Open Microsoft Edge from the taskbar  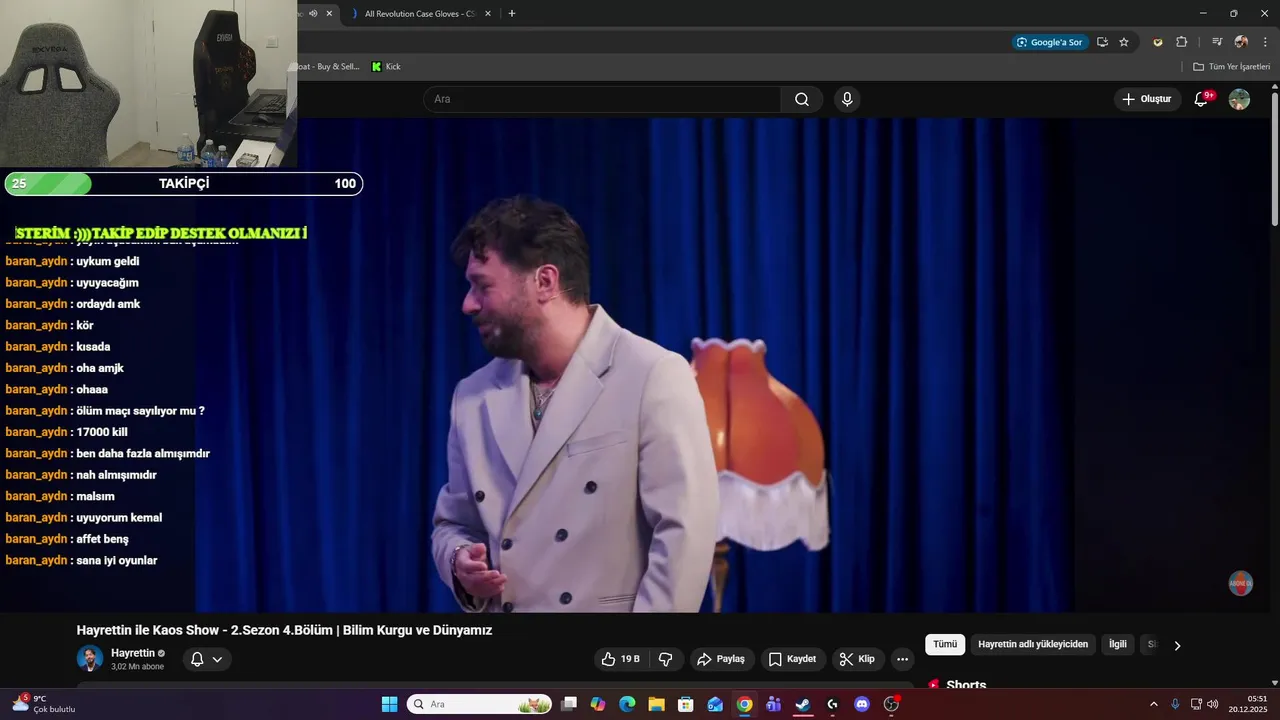click(627, 704)
